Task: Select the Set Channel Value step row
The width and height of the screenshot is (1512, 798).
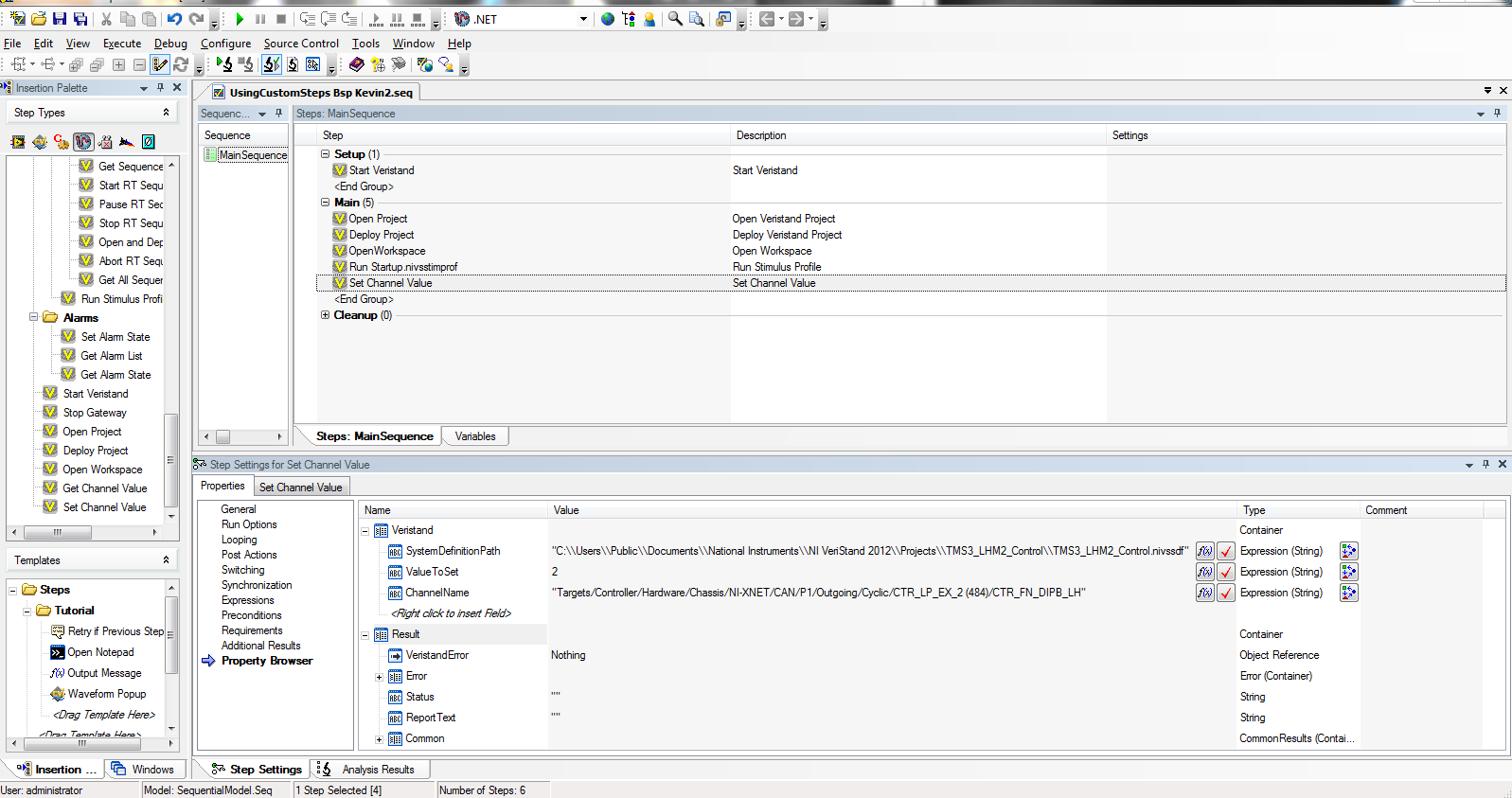Action: point(910,283)
